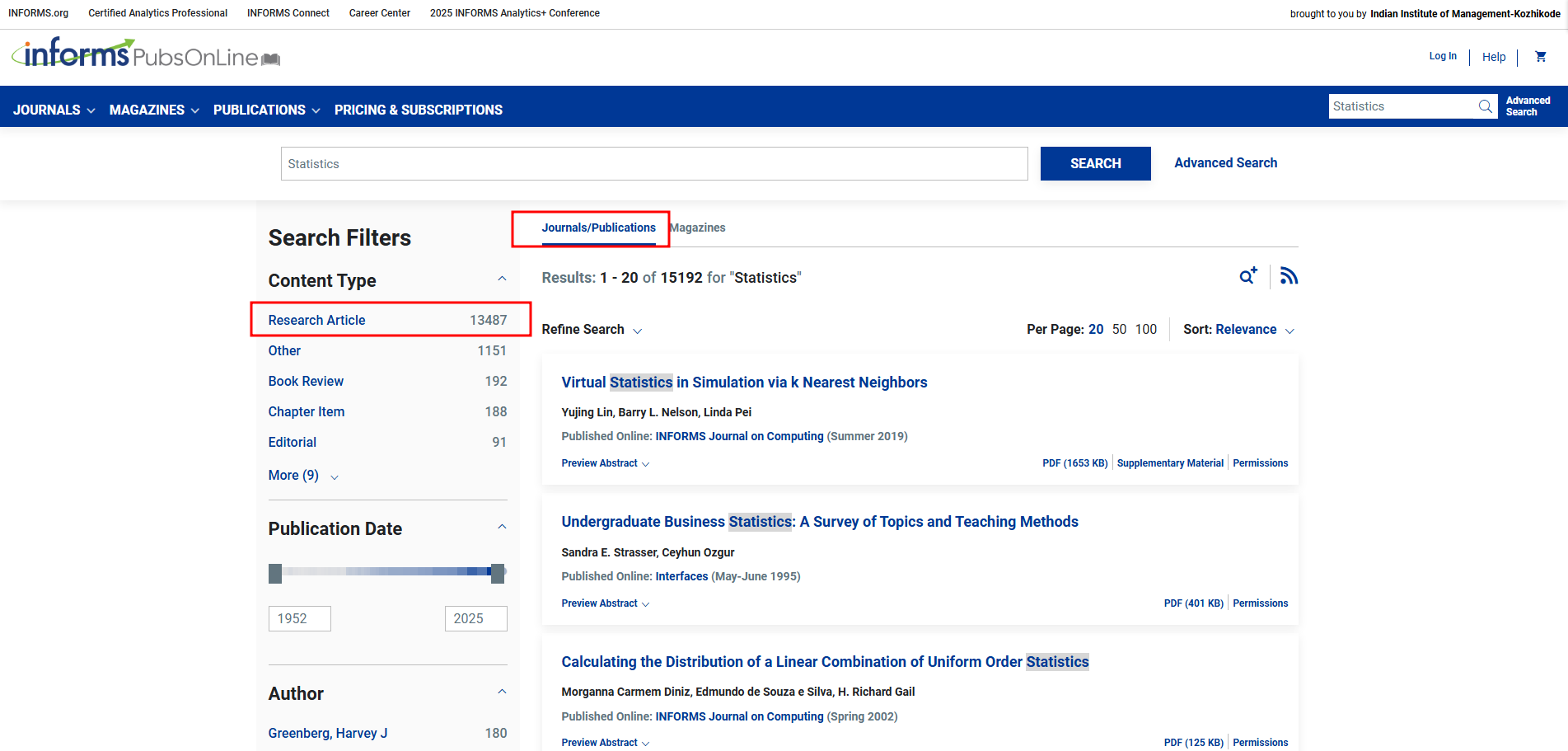This screenshot has width=1568, height=751.
Task: Click the save search magnifier icon
Action: (x=1248, y=276)
